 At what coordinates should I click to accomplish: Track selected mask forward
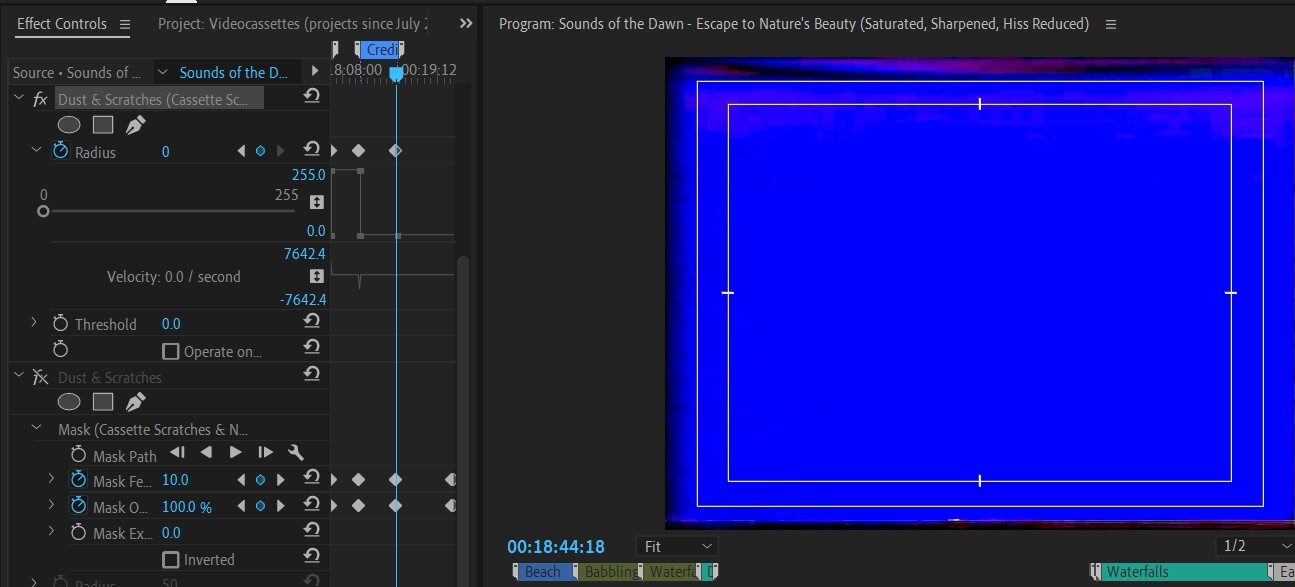pyautogui.click(x=236, y=453)
